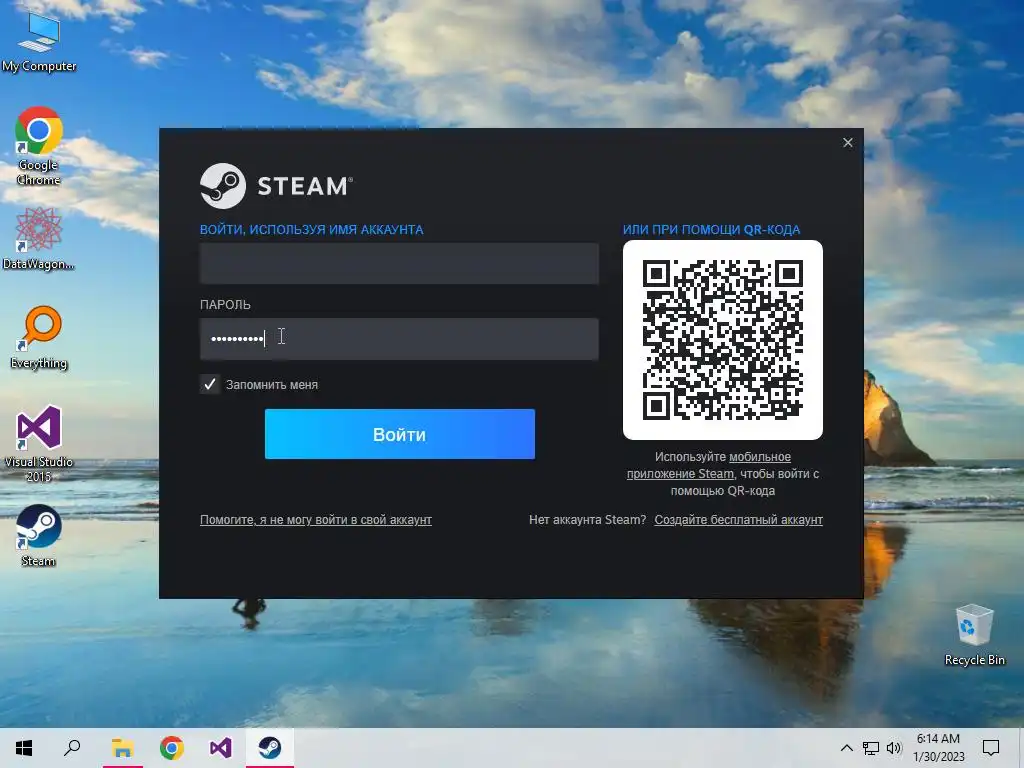Click the "ВОЙТИ, ИСПОЛЬЗУЯ ИМЯ АККАУНТА" label
The image size is (1024, 768).
coord(312,230)
